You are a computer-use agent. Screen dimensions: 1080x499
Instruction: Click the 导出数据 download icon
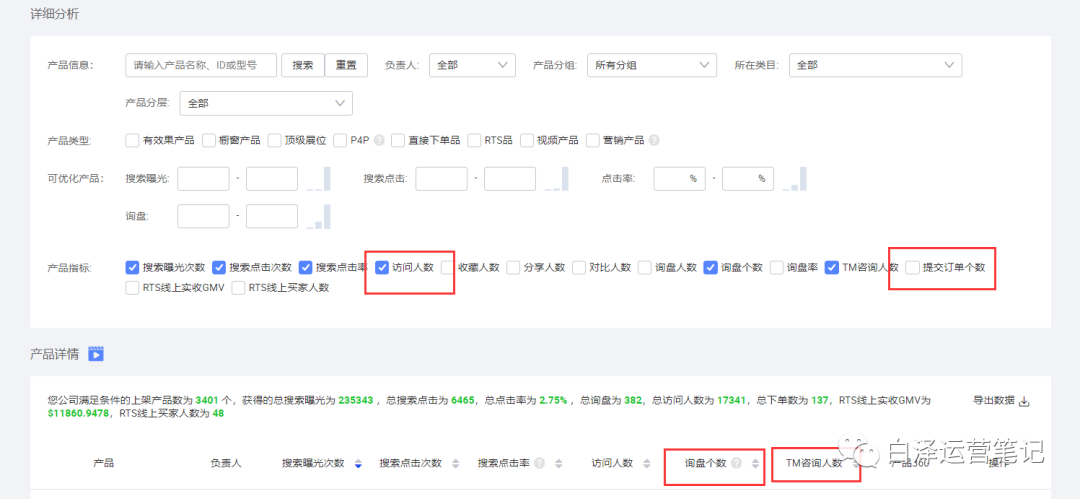[1024, 401]
